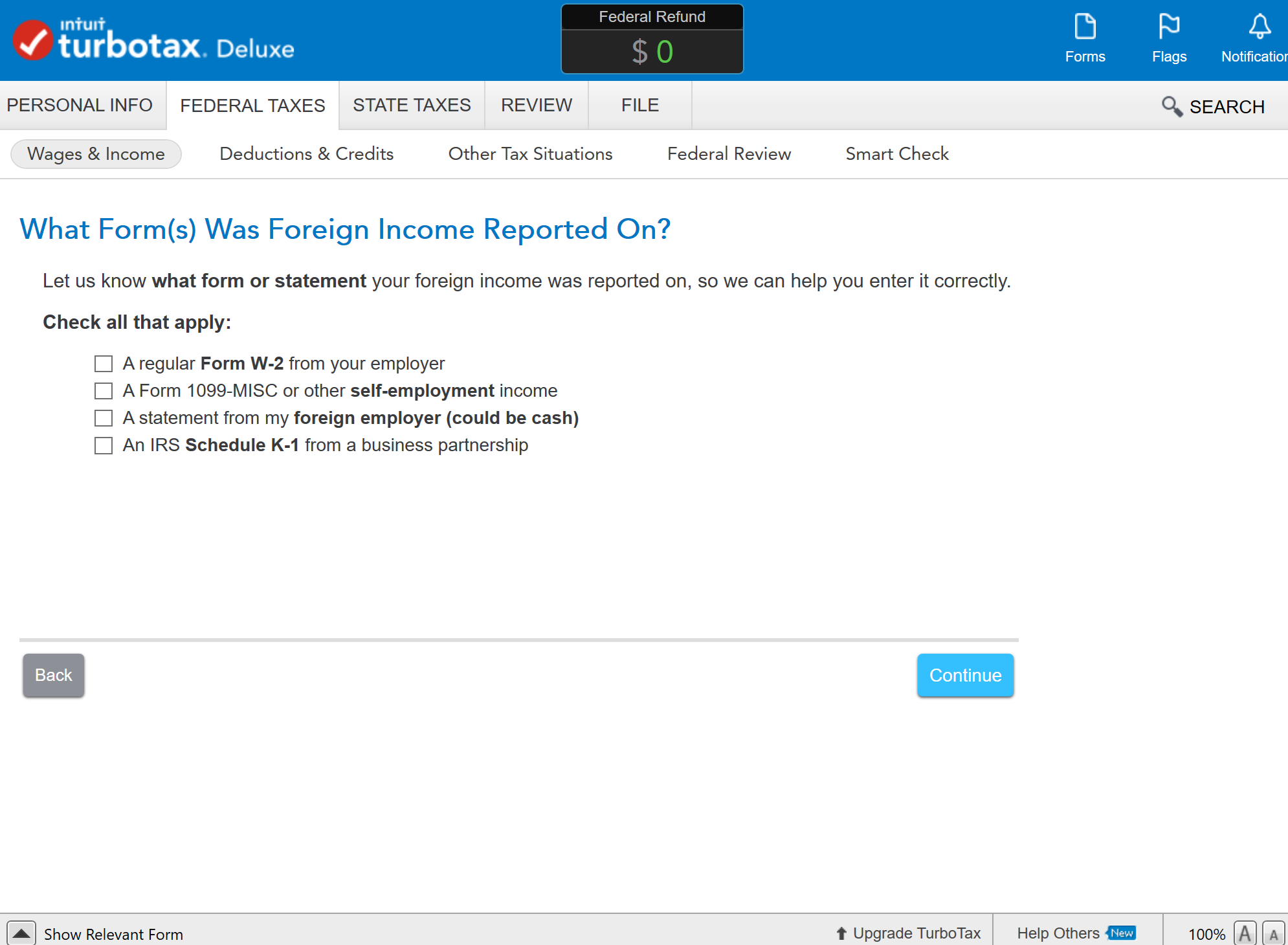1288x945 pixels.
Task: Click the smaller font size A icon
Action: [x=1272, y=934]
